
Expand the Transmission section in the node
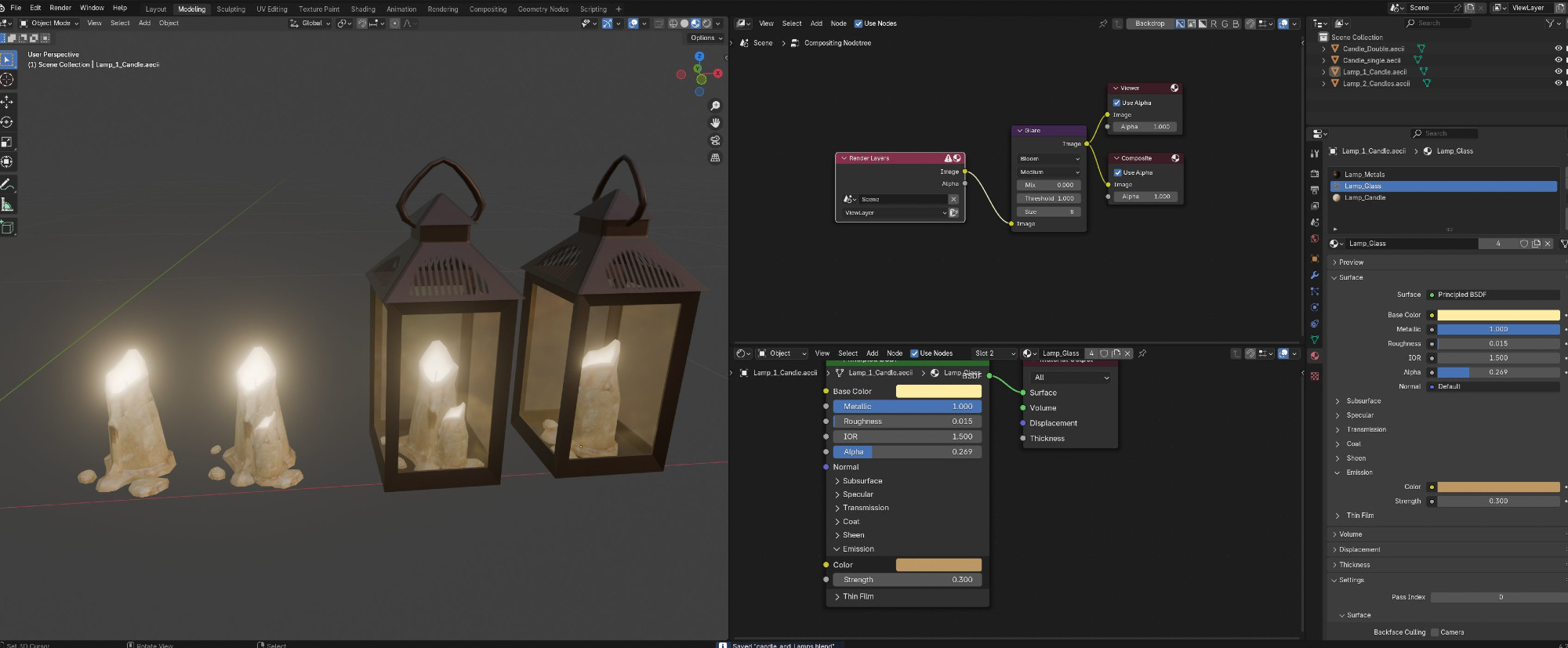pos(866,508)
